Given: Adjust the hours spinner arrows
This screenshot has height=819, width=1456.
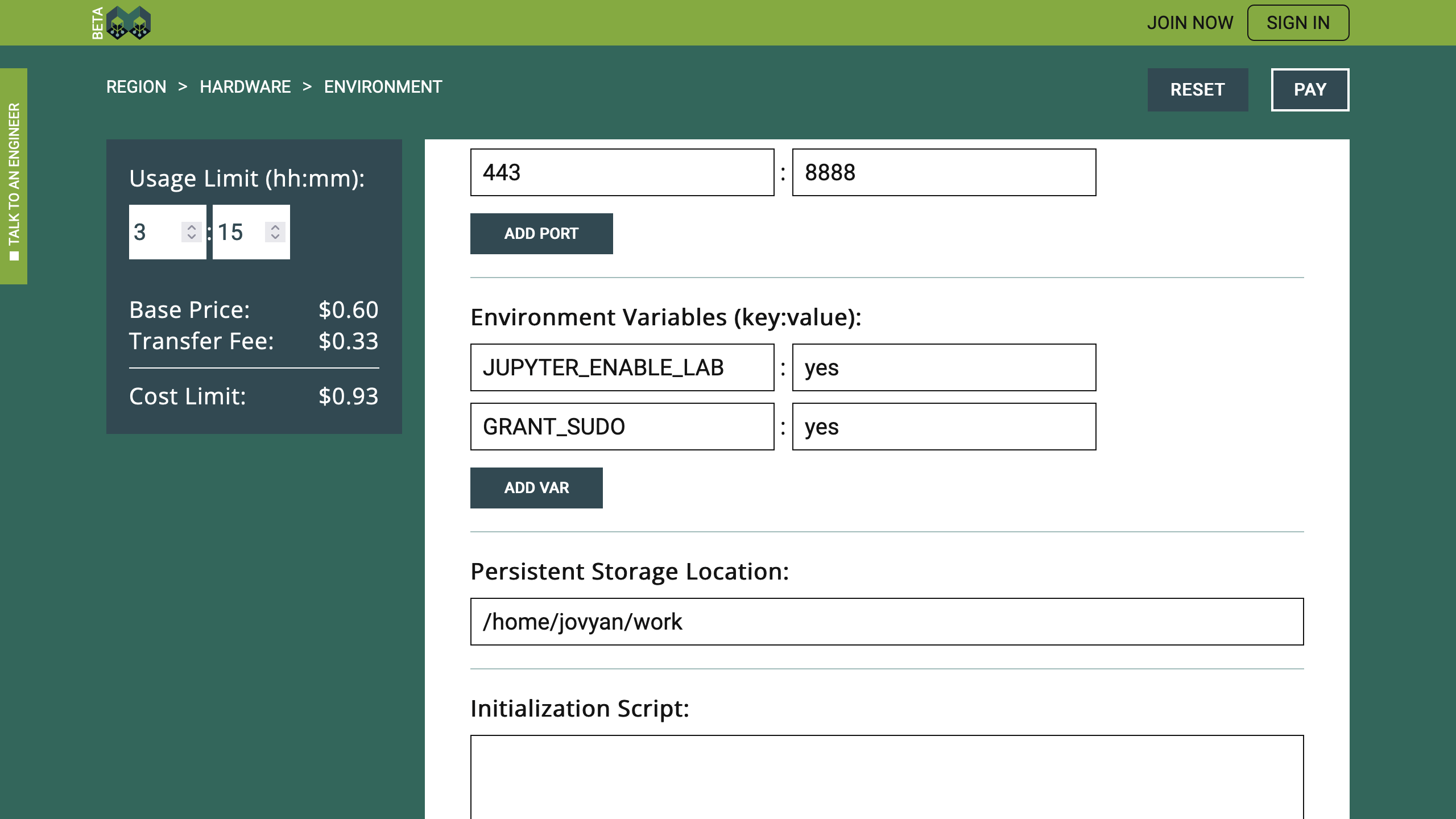Looking at the screenshot, I should [192, 232].
